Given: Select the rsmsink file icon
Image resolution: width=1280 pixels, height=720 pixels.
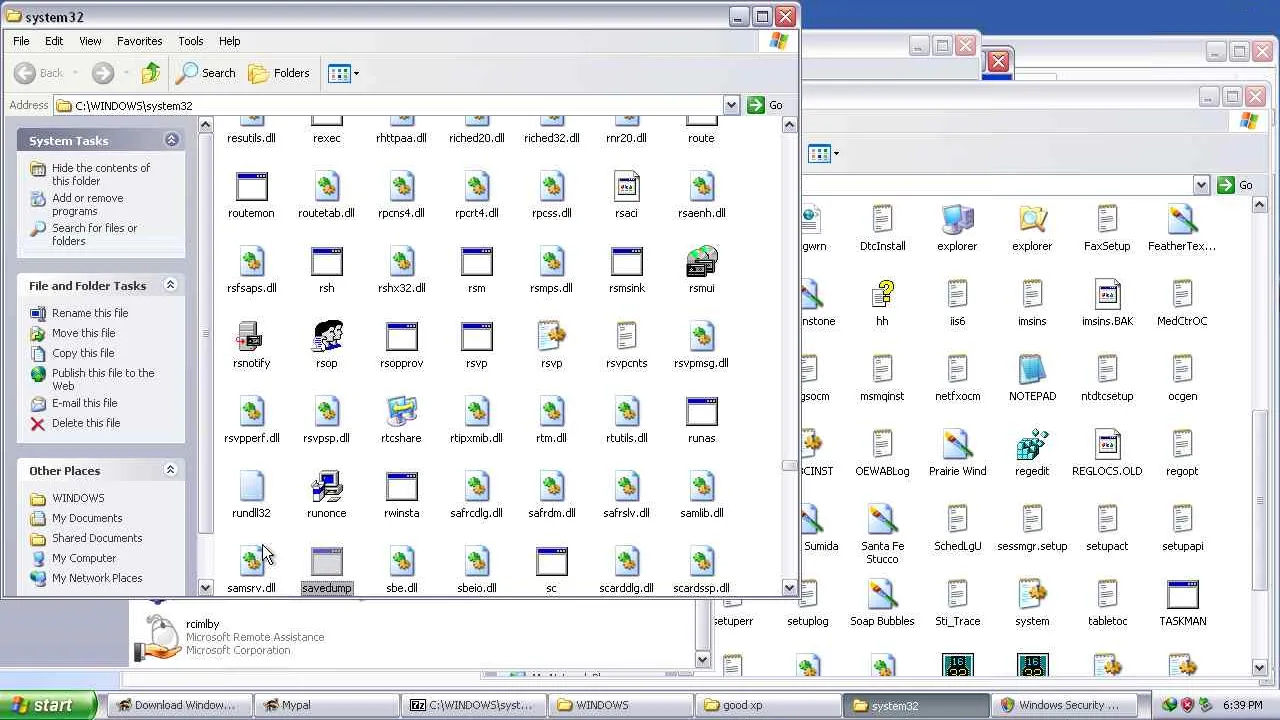Looking at the screenshot, I should 627,262.
